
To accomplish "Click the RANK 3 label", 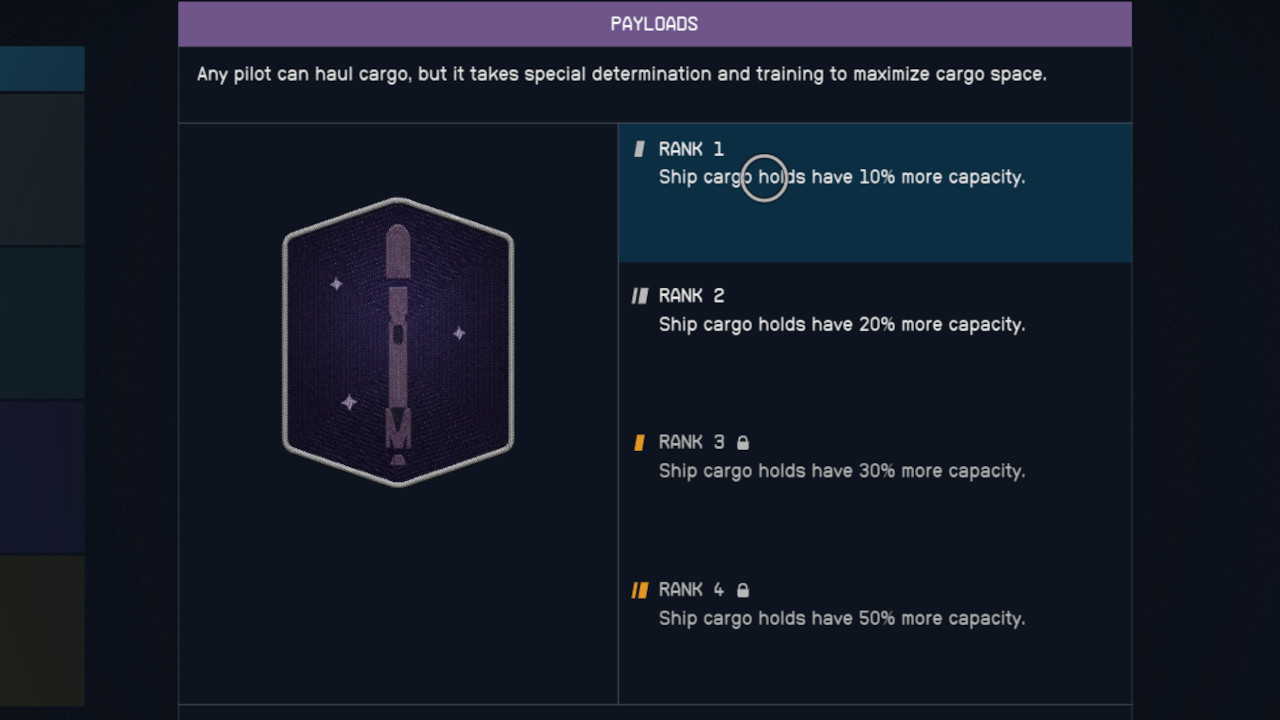I will (691, 443).
